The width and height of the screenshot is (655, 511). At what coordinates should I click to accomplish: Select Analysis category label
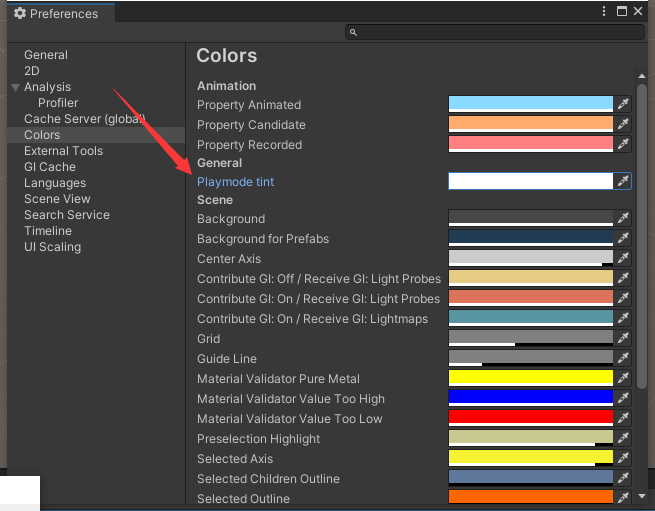(x=48, y=87)
